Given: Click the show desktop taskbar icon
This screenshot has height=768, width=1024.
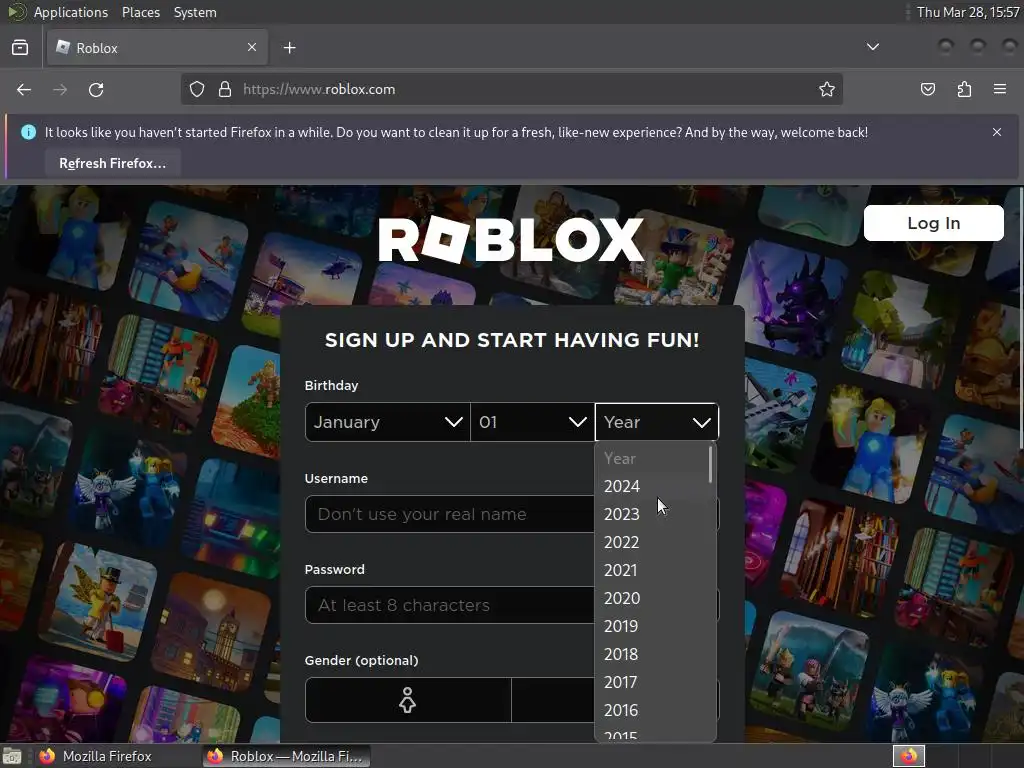Looking at the screenshot, I should (12, 756).
